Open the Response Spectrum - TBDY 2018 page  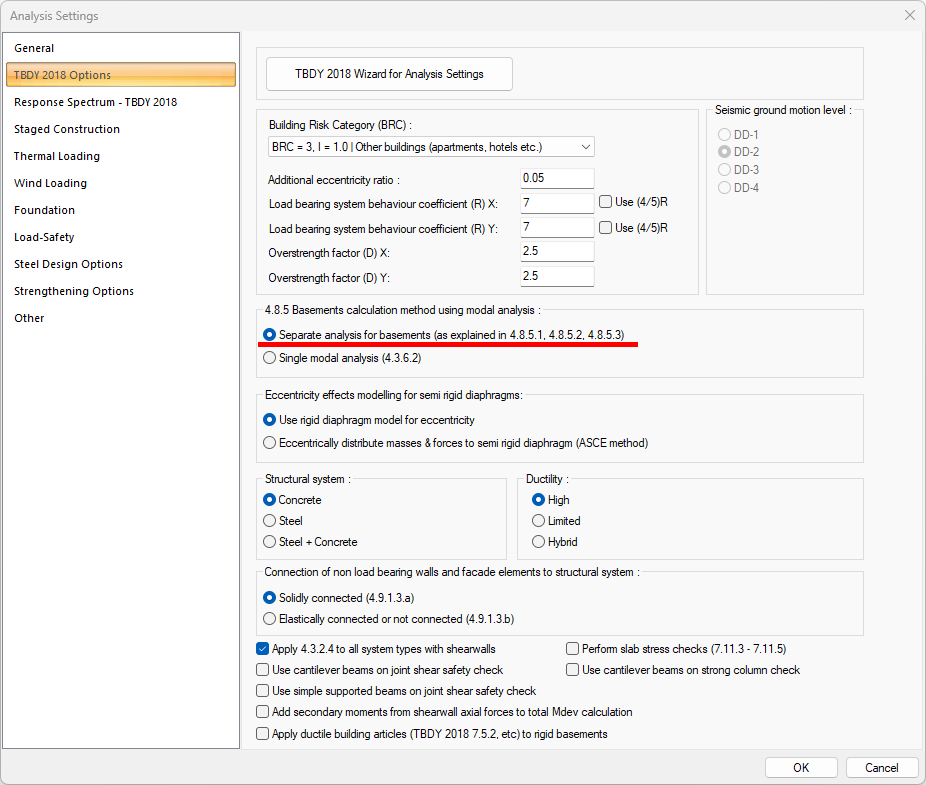click(x=95, y=102)
